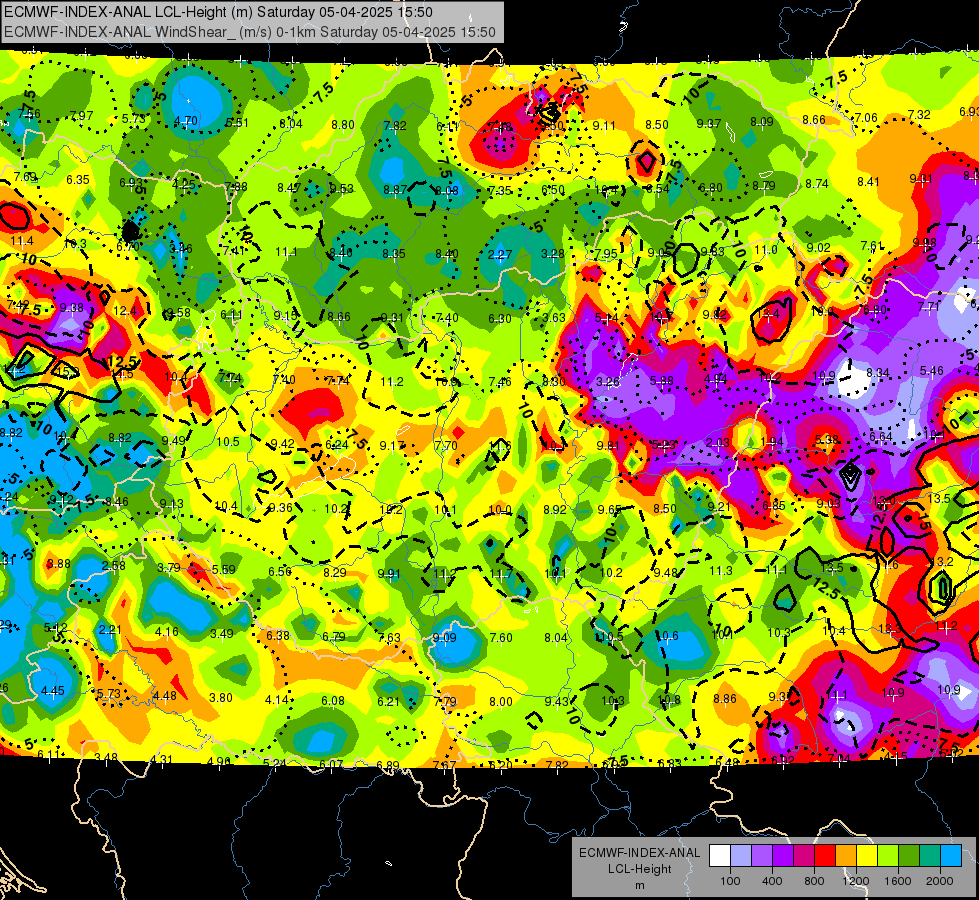Click the pale lavender legend swatch
This screenshot has width=979, height=900.
pos(741,856)
